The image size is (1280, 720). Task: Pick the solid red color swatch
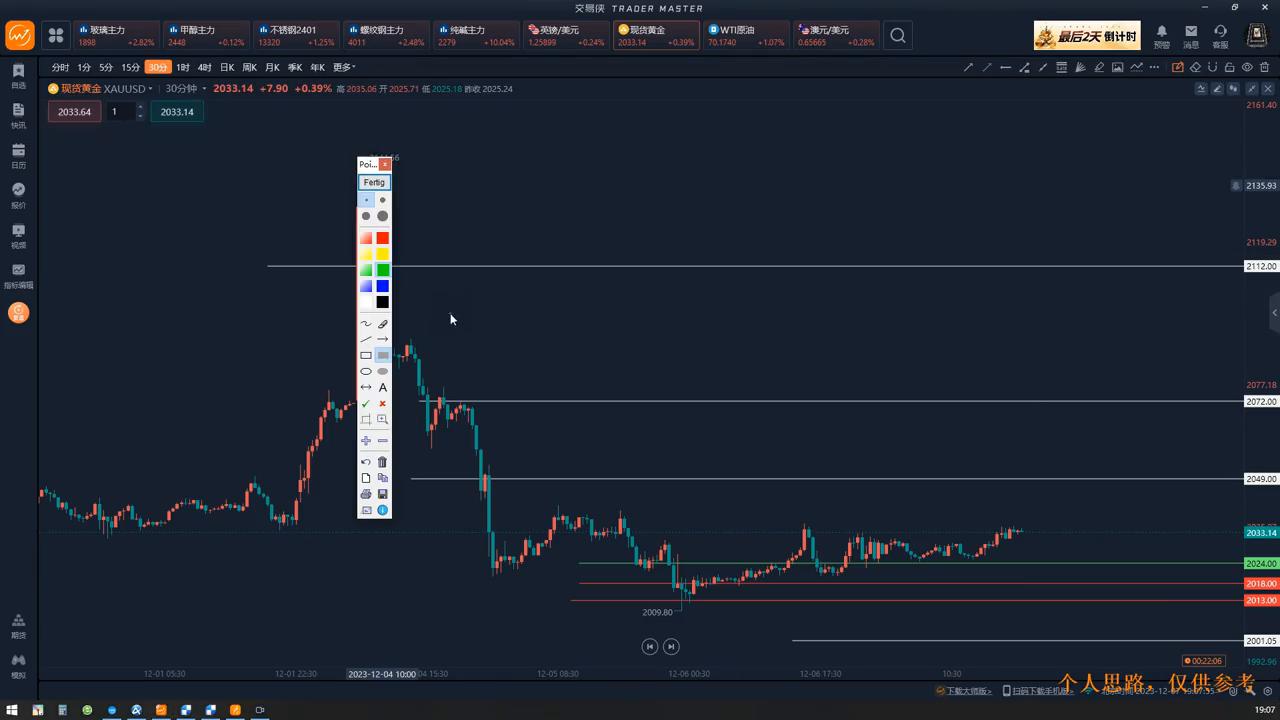[x=382, y=238]
